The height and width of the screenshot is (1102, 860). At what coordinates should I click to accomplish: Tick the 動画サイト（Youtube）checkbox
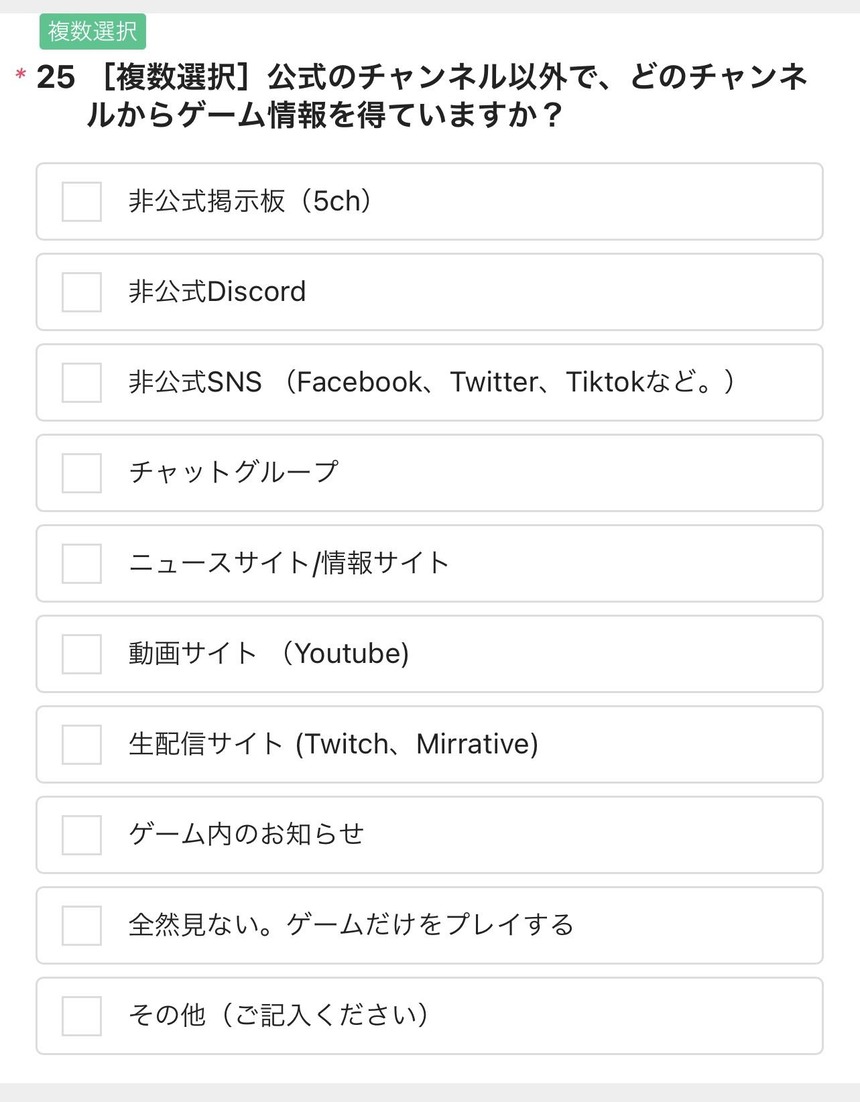coord(81,654)
